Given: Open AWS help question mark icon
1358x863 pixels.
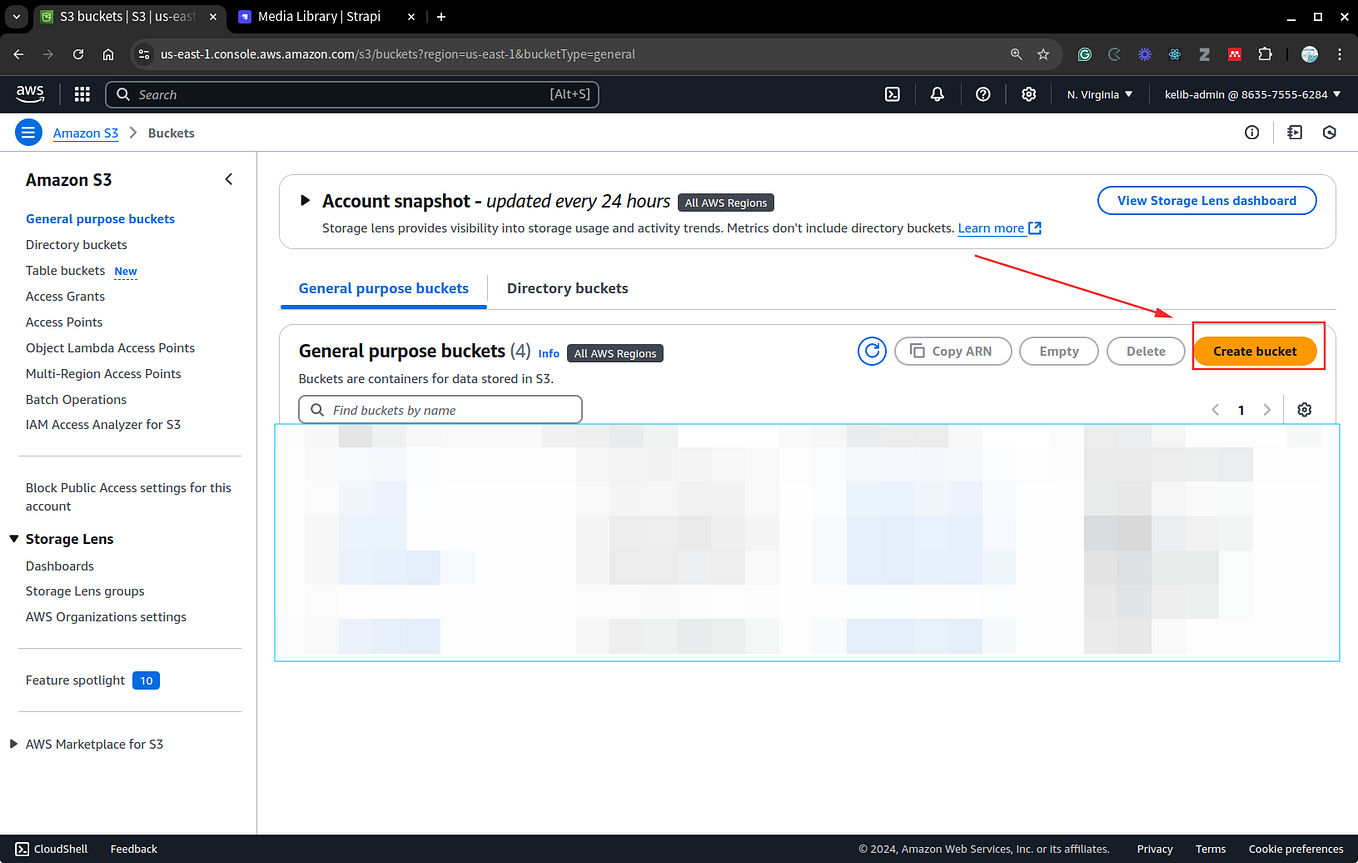Looking at the screenshot, I should (982, 93).
